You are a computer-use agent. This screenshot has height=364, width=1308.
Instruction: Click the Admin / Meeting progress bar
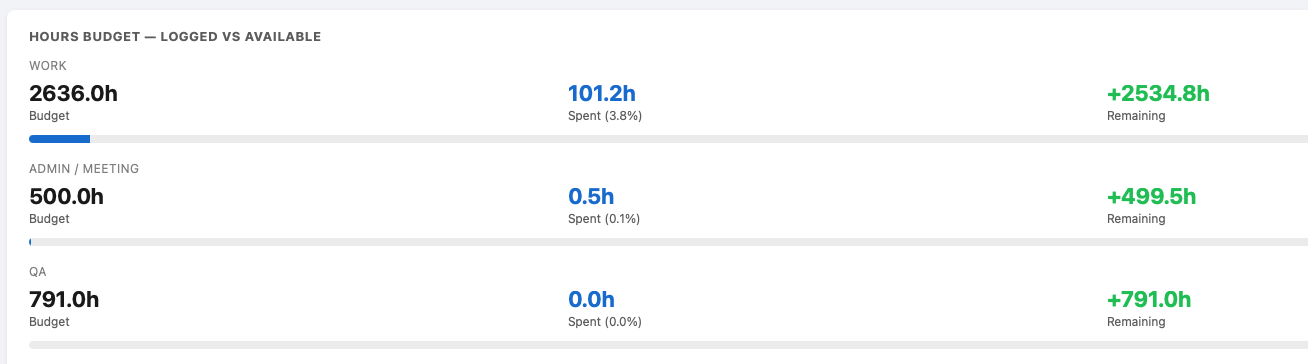pos(668,242)
